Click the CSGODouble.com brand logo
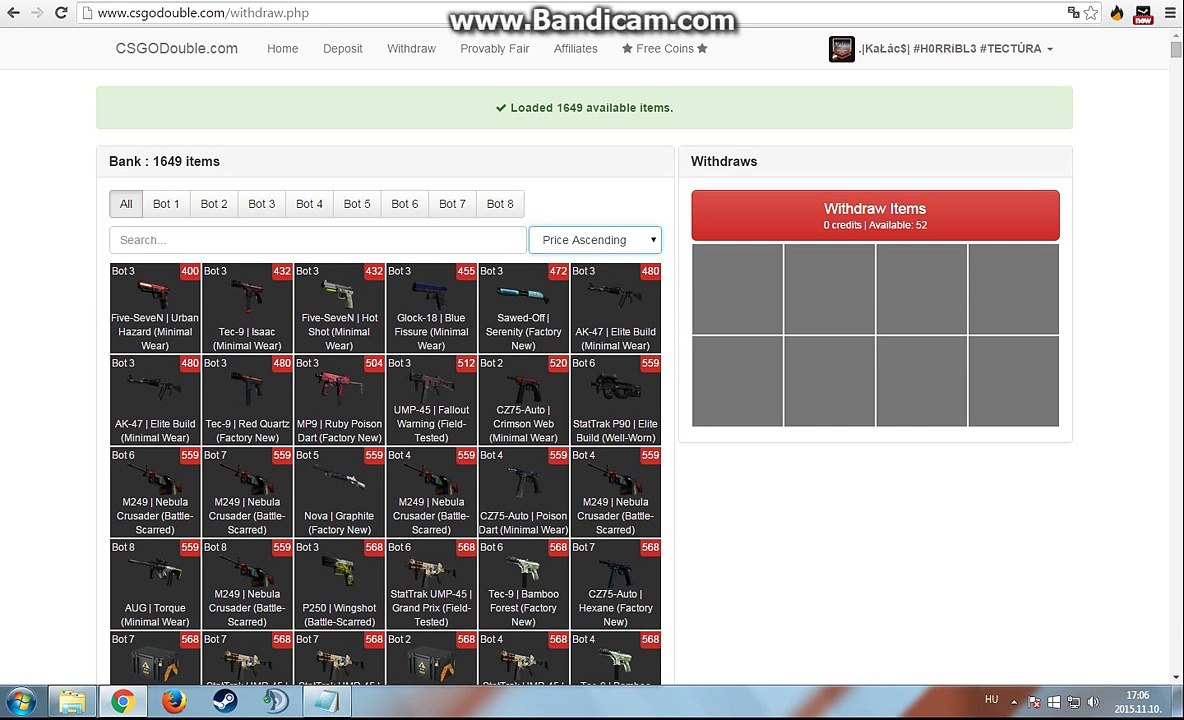The height and width of the screenshot is (720, 1184). [x=177, y=48]
